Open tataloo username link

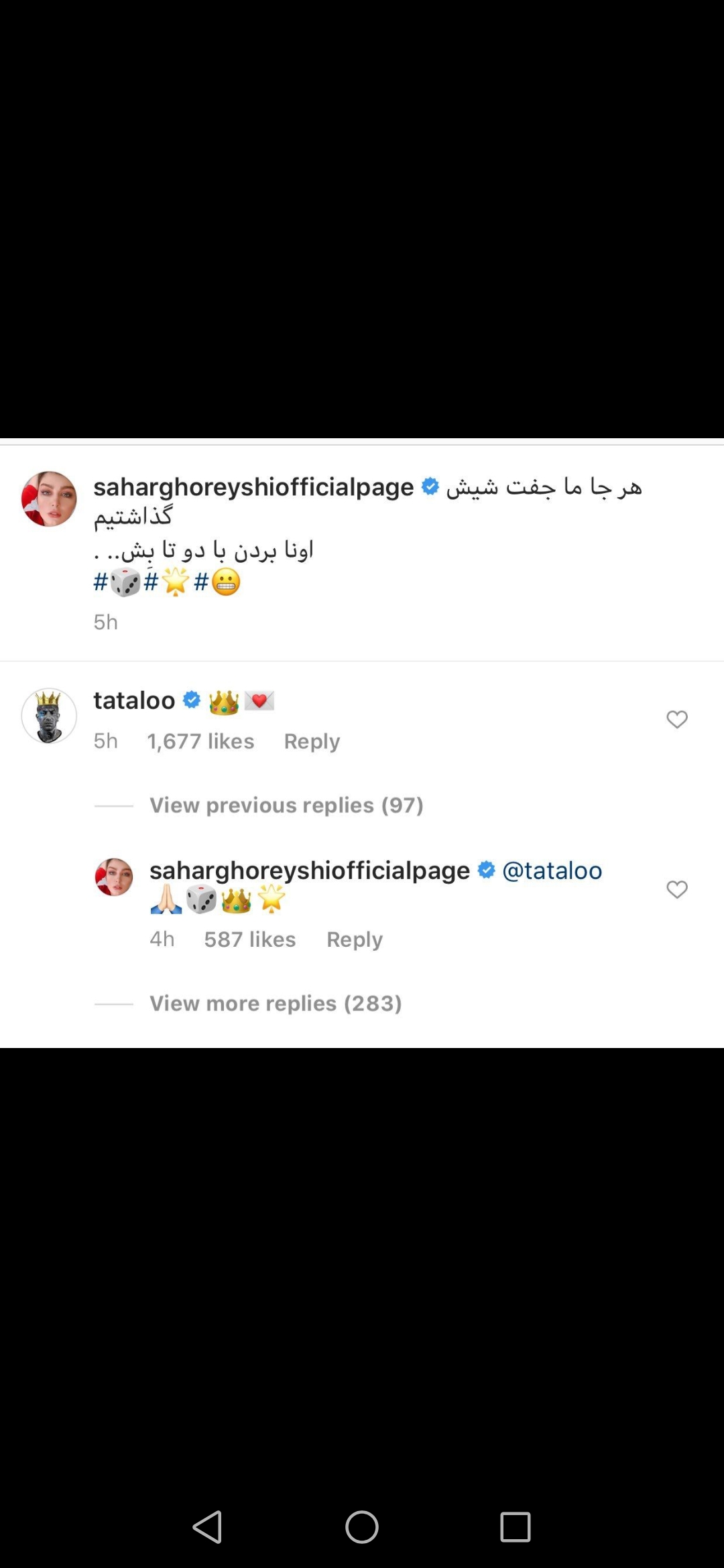[134, 700]
